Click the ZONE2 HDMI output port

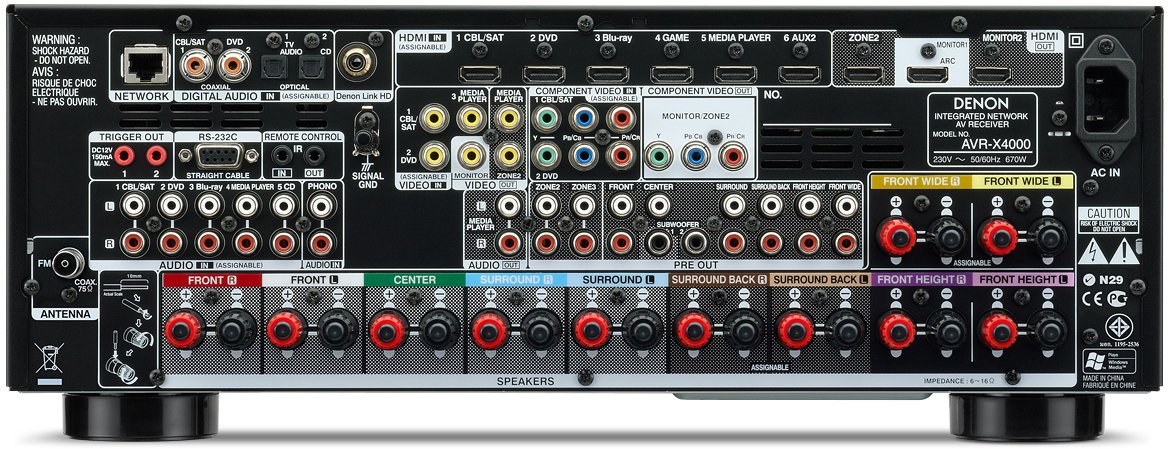tap(863, 74)
